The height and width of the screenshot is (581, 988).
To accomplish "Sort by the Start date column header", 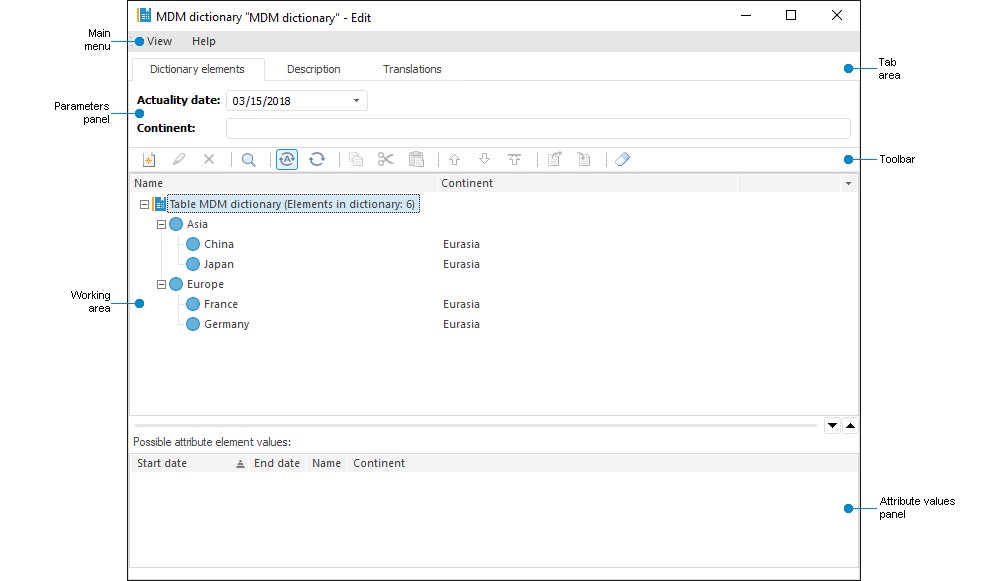I will 190,463.
